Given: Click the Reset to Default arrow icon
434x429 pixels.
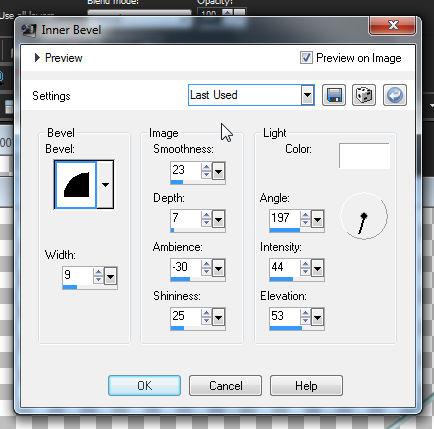Looking at the screenshot, I should (x=395, y=95).
